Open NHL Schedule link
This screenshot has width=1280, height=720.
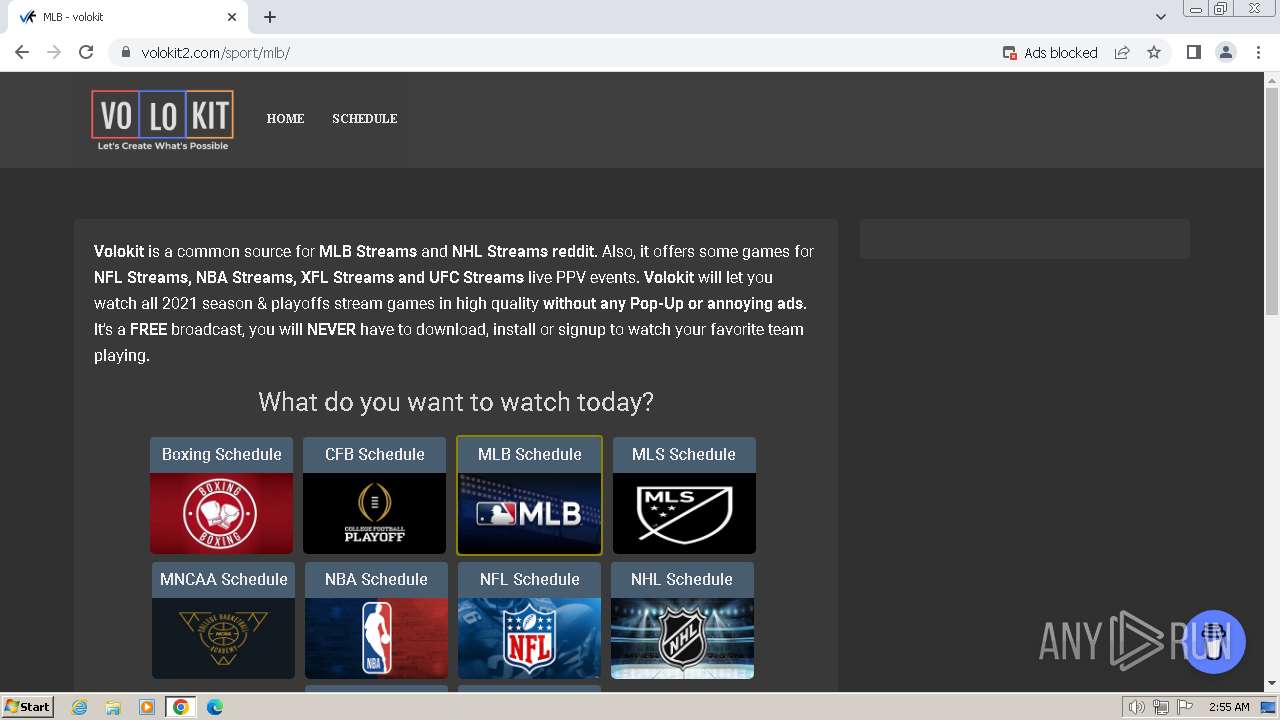682,579
